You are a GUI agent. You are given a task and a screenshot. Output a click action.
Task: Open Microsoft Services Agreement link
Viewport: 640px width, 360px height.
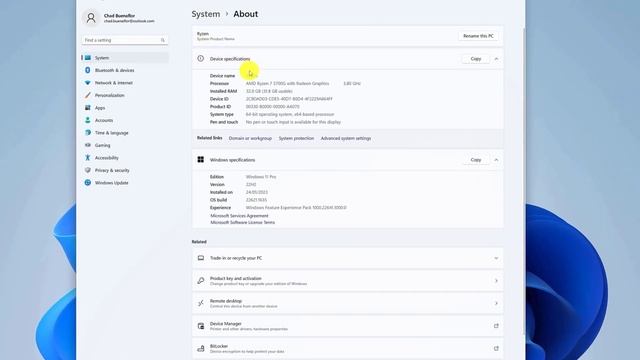[239, 216]
